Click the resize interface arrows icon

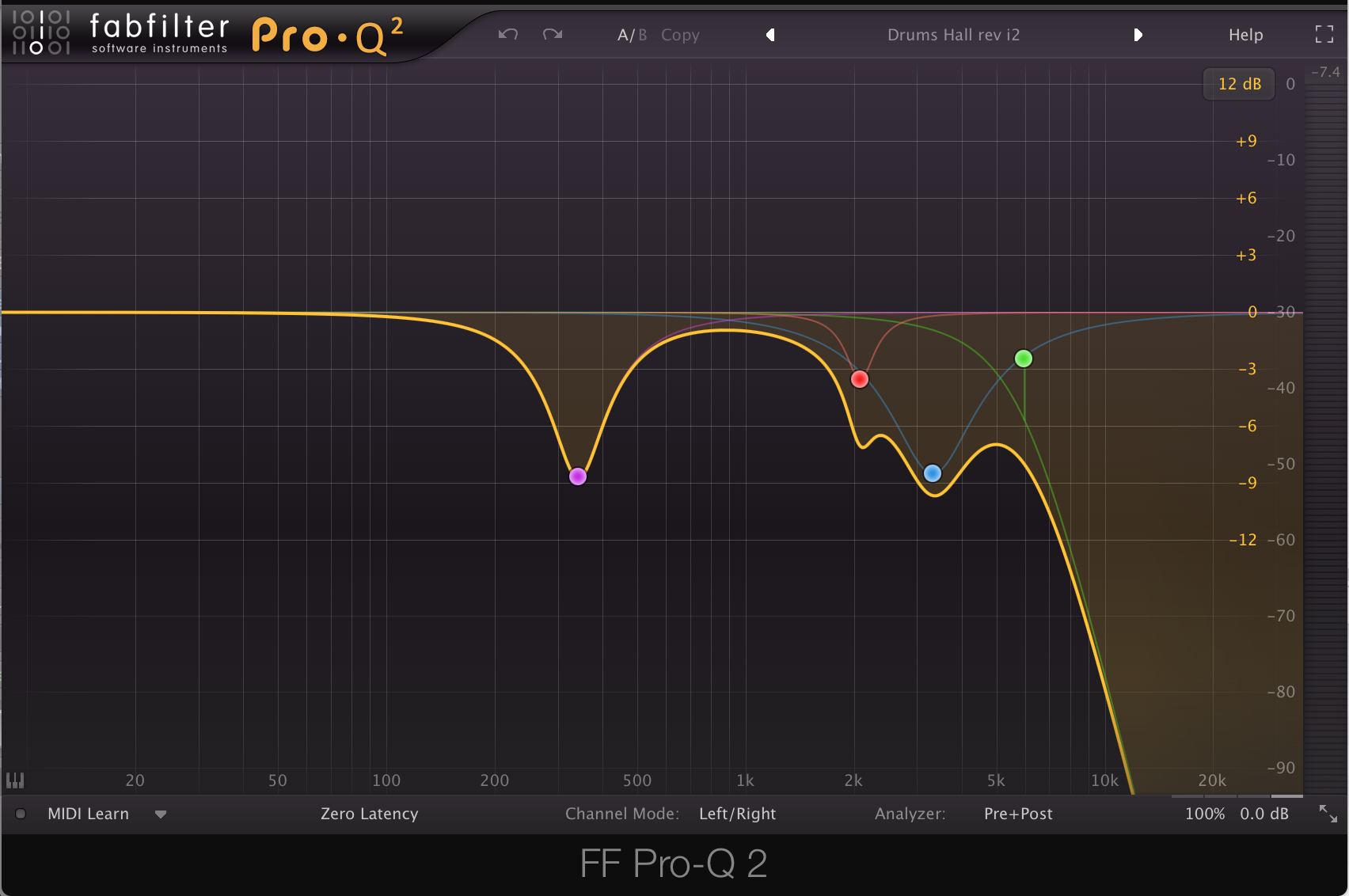pyautogui.click(x=1328, y=814)
